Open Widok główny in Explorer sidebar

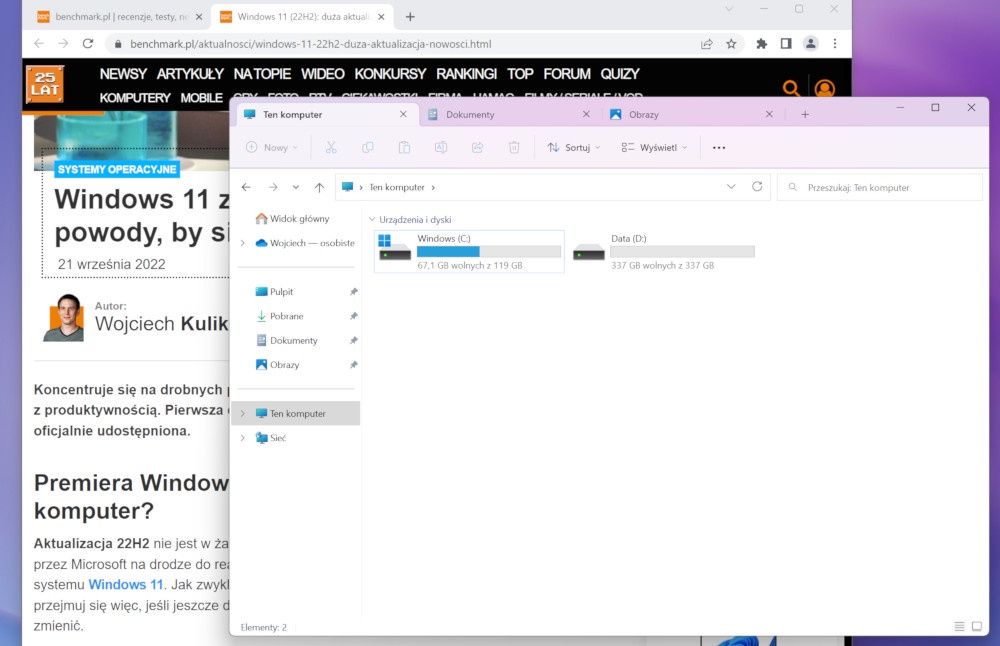293,219
